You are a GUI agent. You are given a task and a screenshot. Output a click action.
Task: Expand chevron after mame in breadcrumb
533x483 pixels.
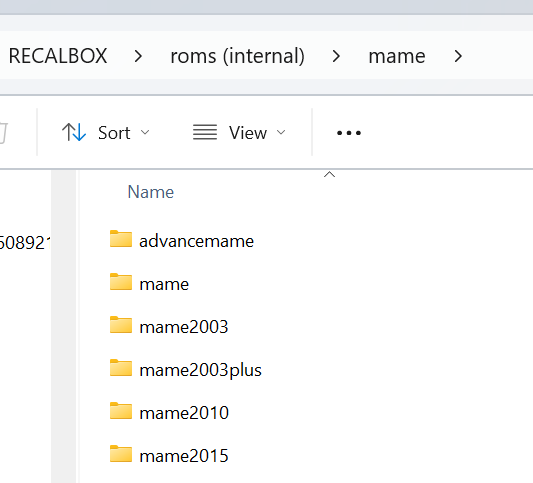coord(458,56)
